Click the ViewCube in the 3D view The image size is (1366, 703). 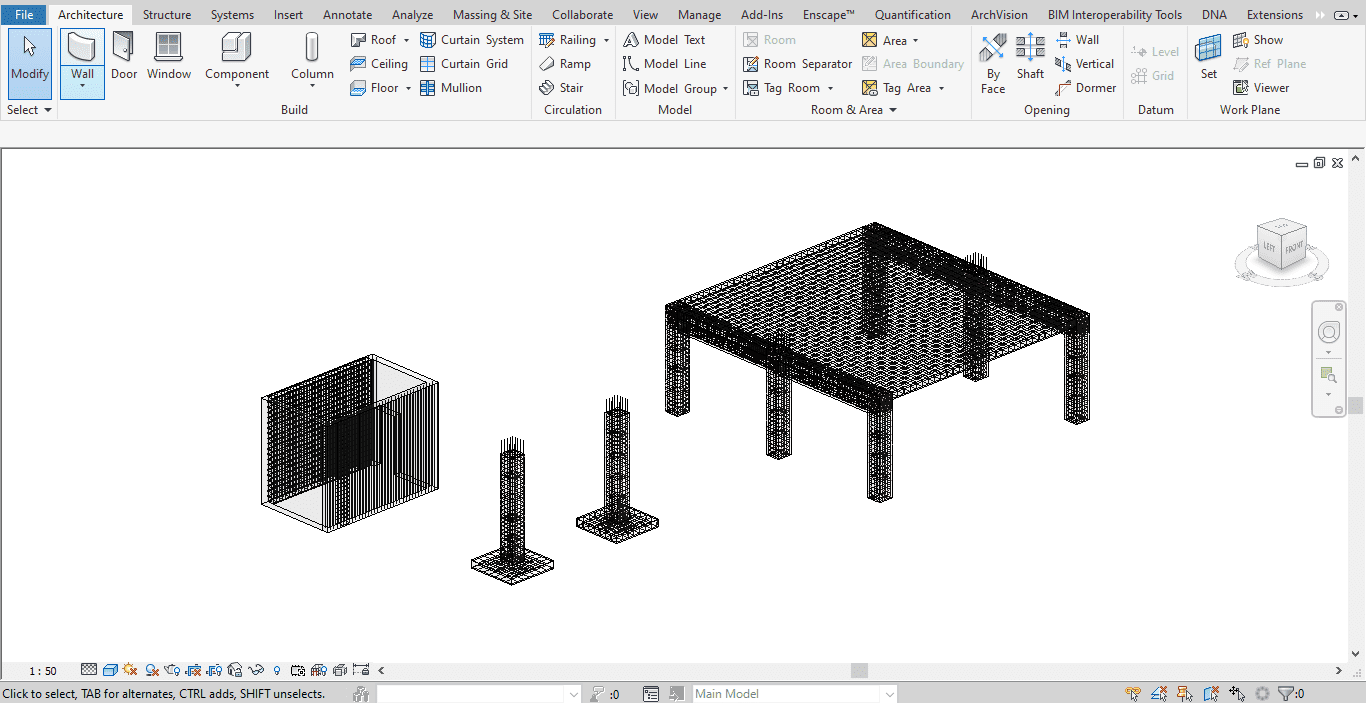(x=1281, y=246)
